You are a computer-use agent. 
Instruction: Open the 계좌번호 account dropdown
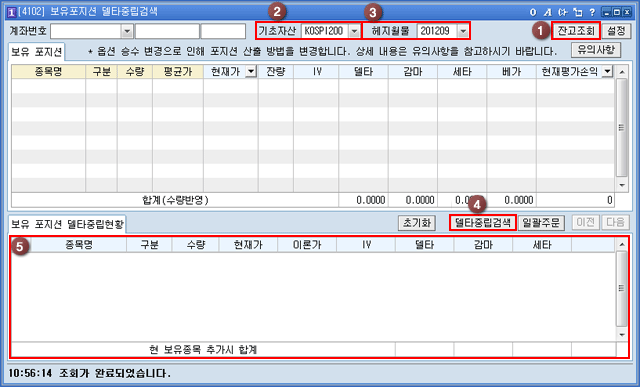coord(127,31)
